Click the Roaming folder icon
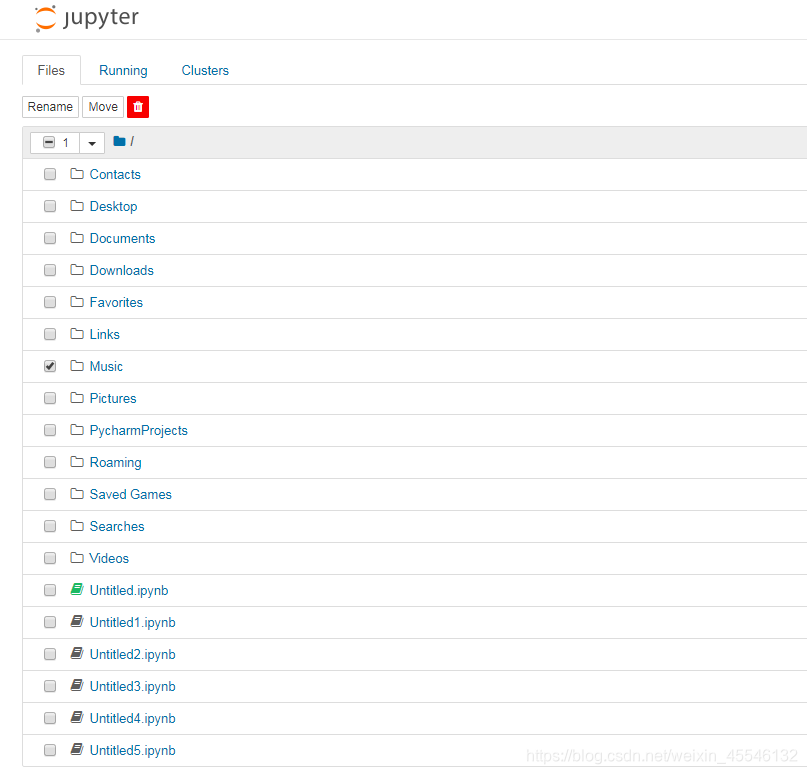This screenshot has height=774, width=807. click(77, 462)
